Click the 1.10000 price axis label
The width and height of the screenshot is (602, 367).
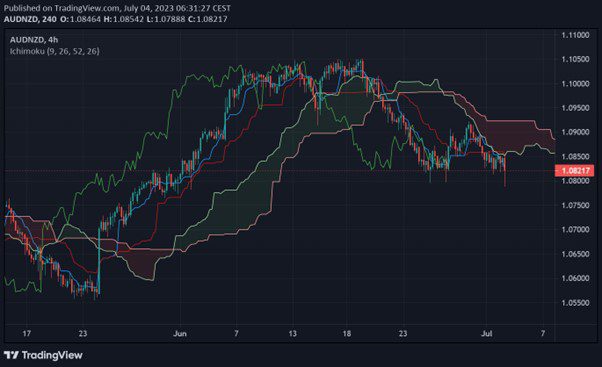(575, 84)
